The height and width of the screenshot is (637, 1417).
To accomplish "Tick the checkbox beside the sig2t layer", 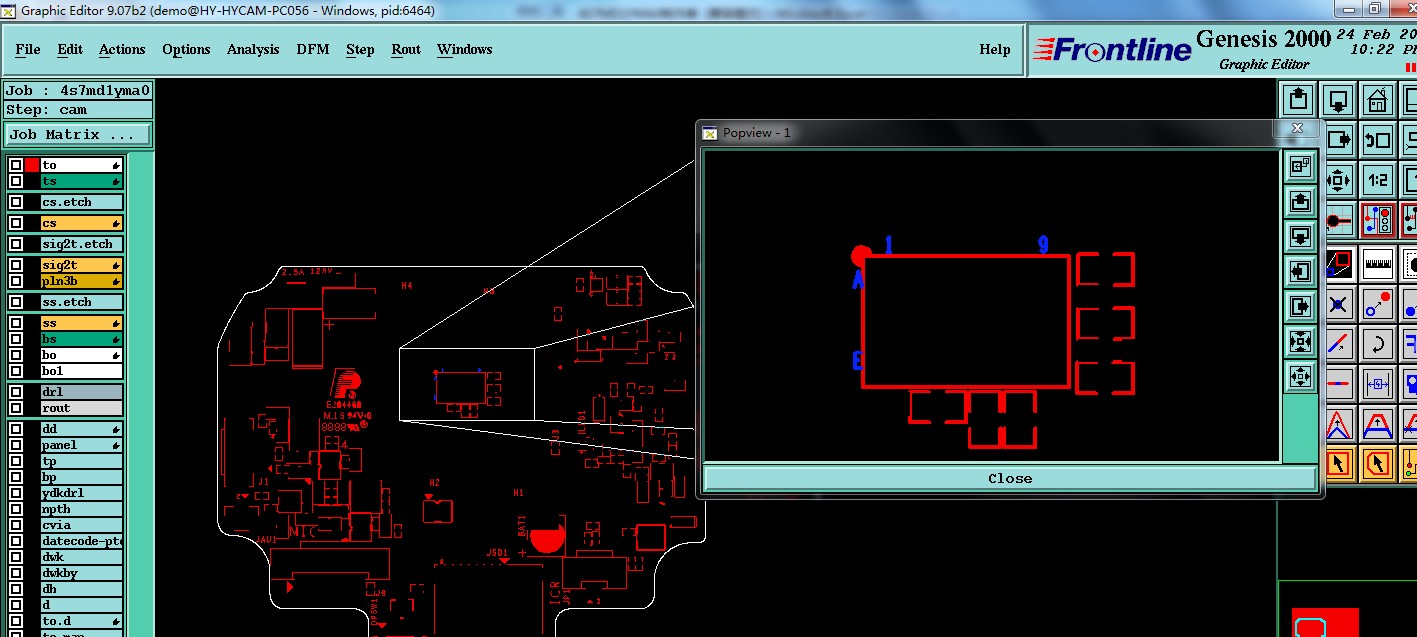I will pos(16,265).
